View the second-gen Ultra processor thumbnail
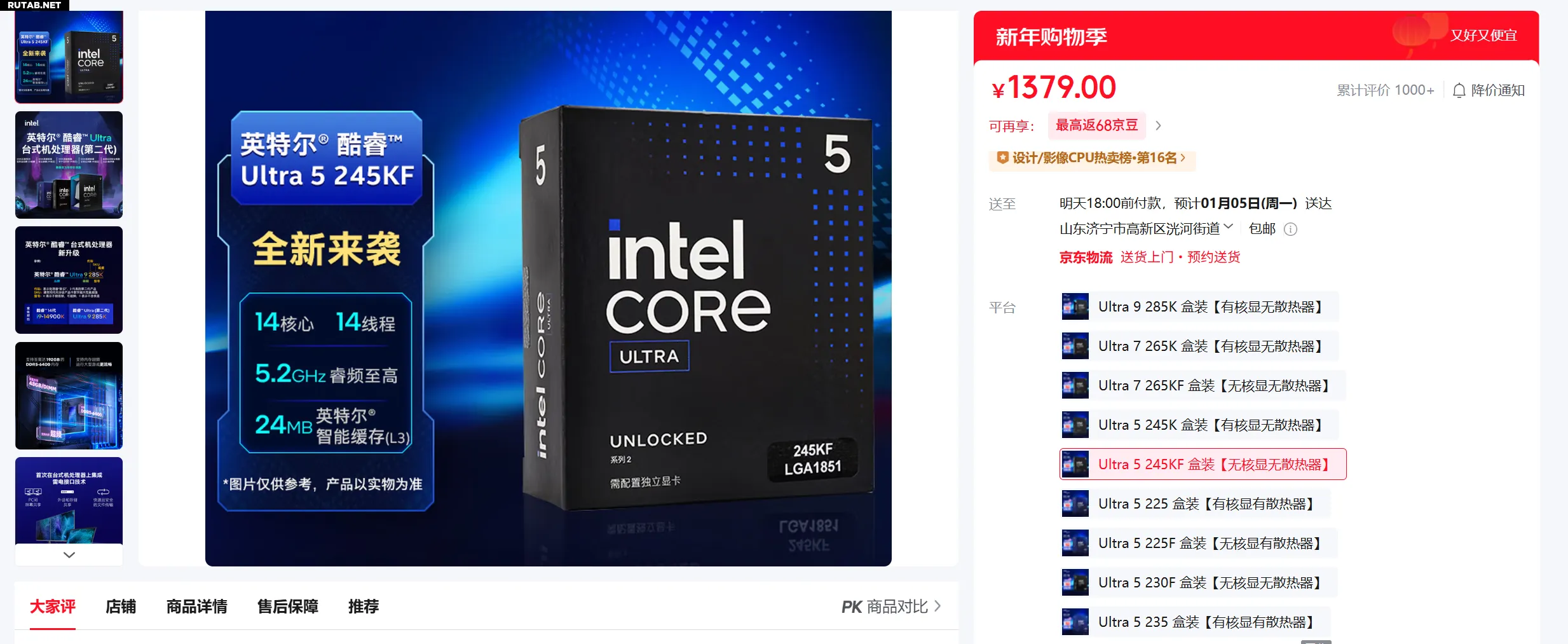The image size is (1568, 644). pos(69,165)
